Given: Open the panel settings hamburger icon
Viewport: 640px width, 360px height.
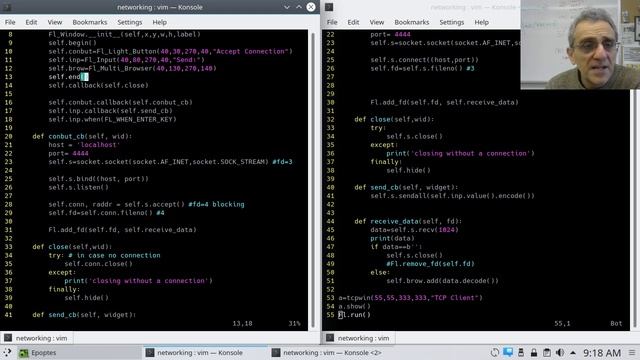Looking at the screenshot, I should point(632,353).
